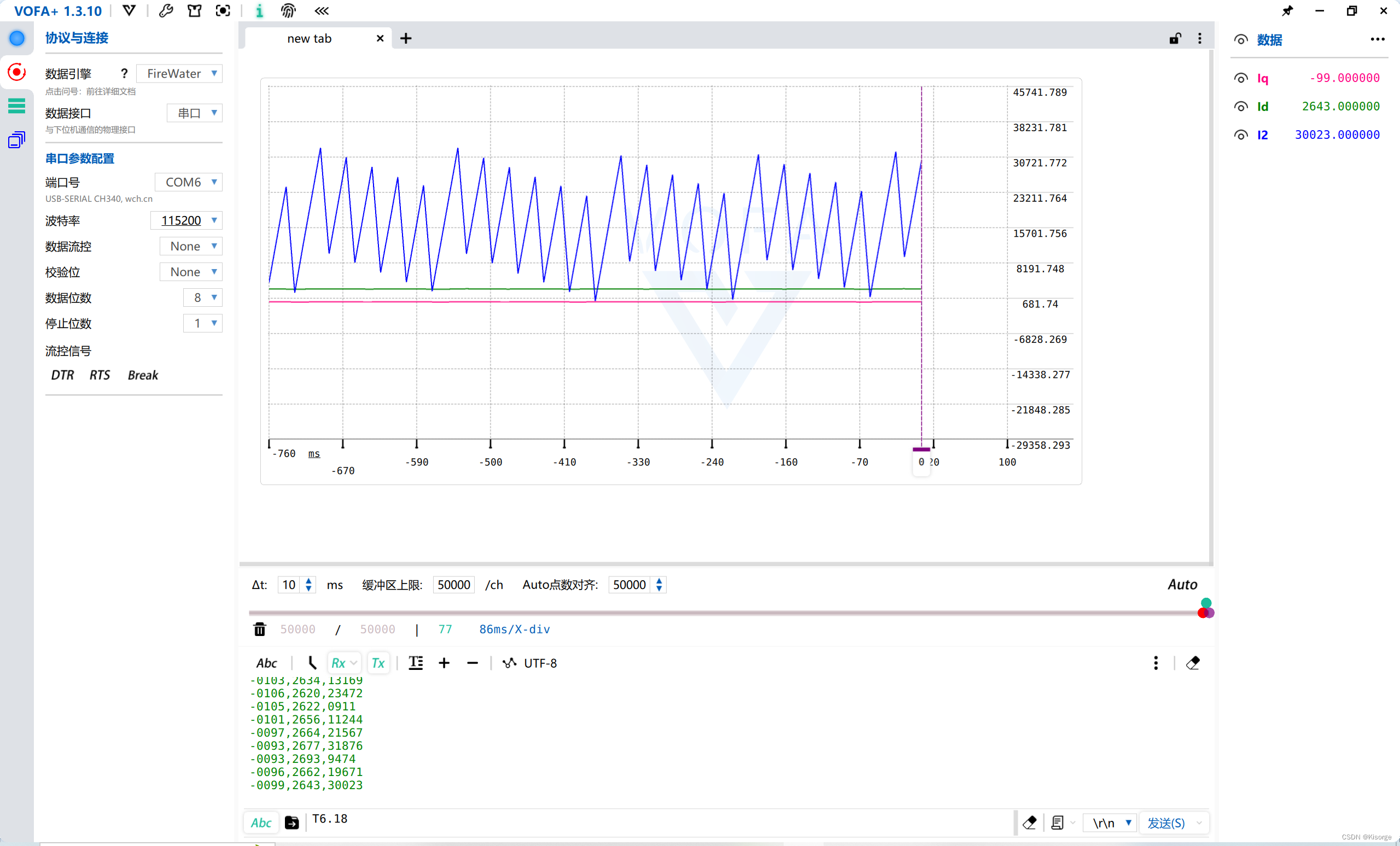Viewport: 1400px width, 846px height.
Task: Click the 发送(S) send button
Action: 1166,822
